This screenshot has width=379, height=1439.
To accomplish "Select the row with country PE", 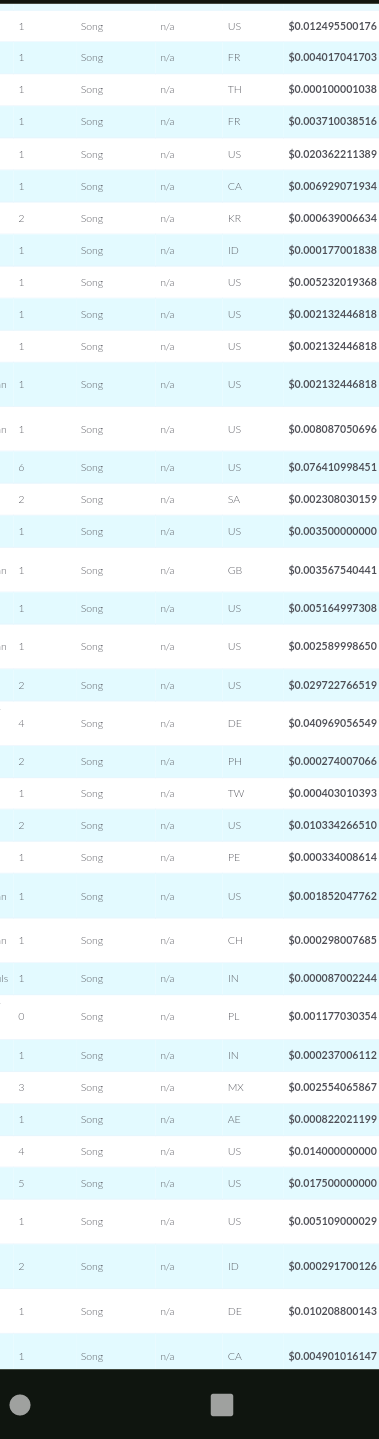I will pyautogui.click(x=189, y=857).
